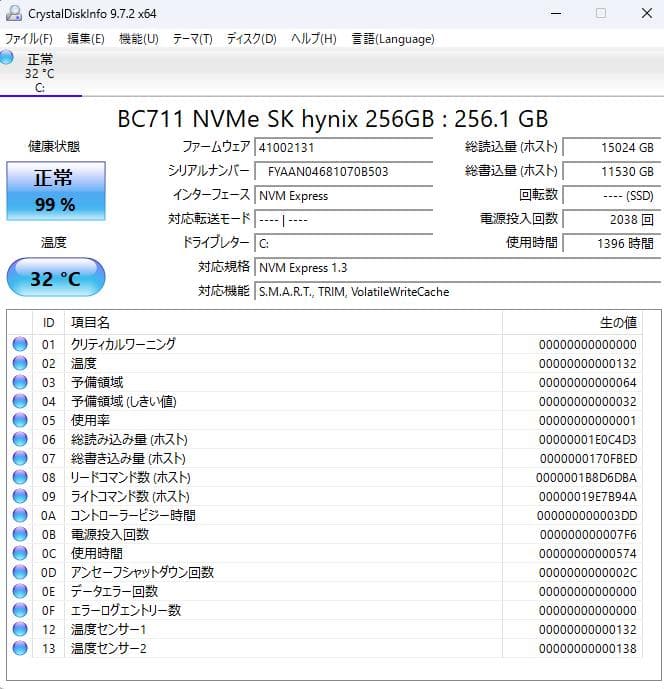Viewport: 664px width, 689px height.
Task: Click status orb for 0B 電源投入回数 row
Action: [x=20, y=534]
